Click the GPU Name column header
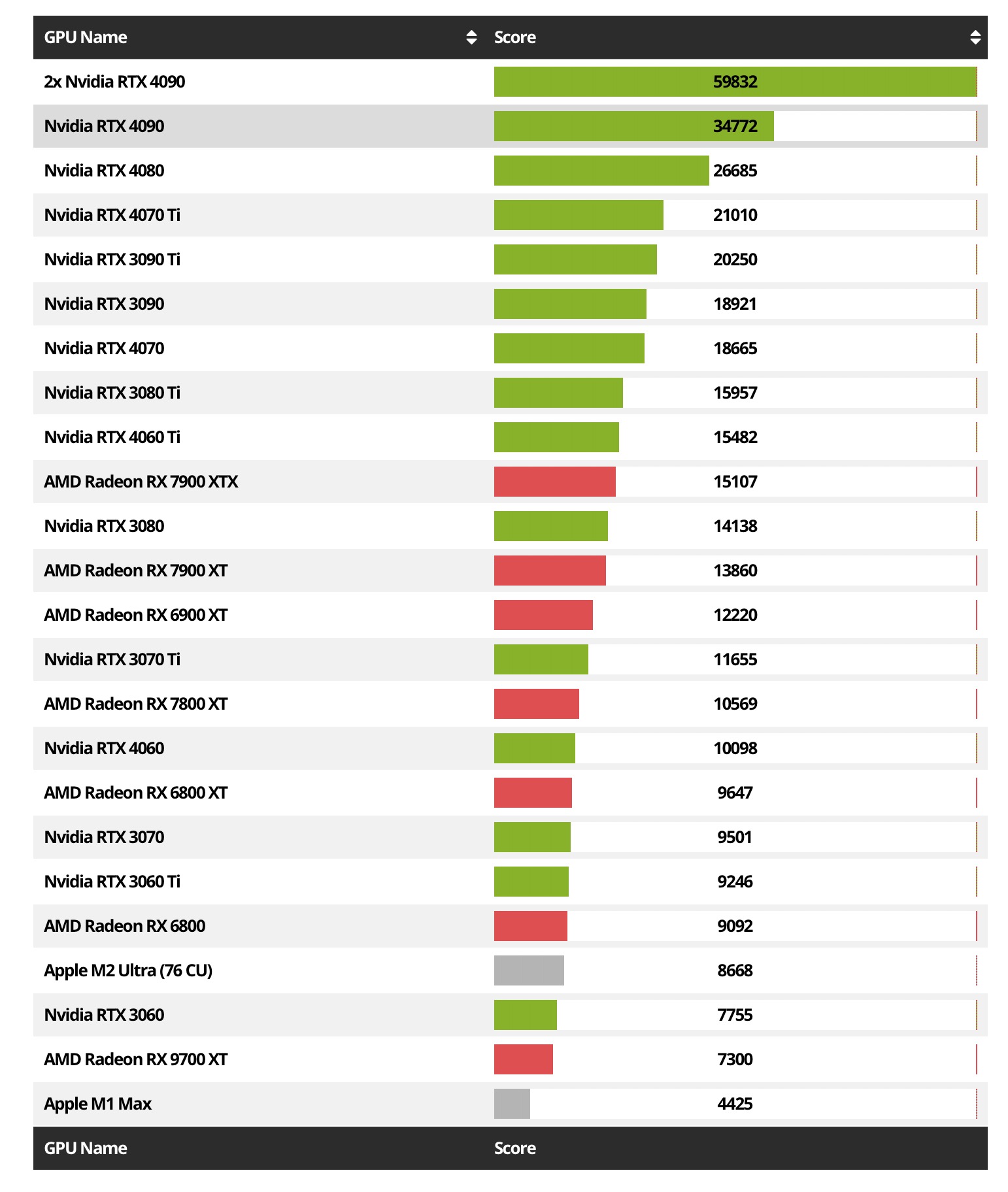Screen dimensions: 1008x1192 coord(86,37)
